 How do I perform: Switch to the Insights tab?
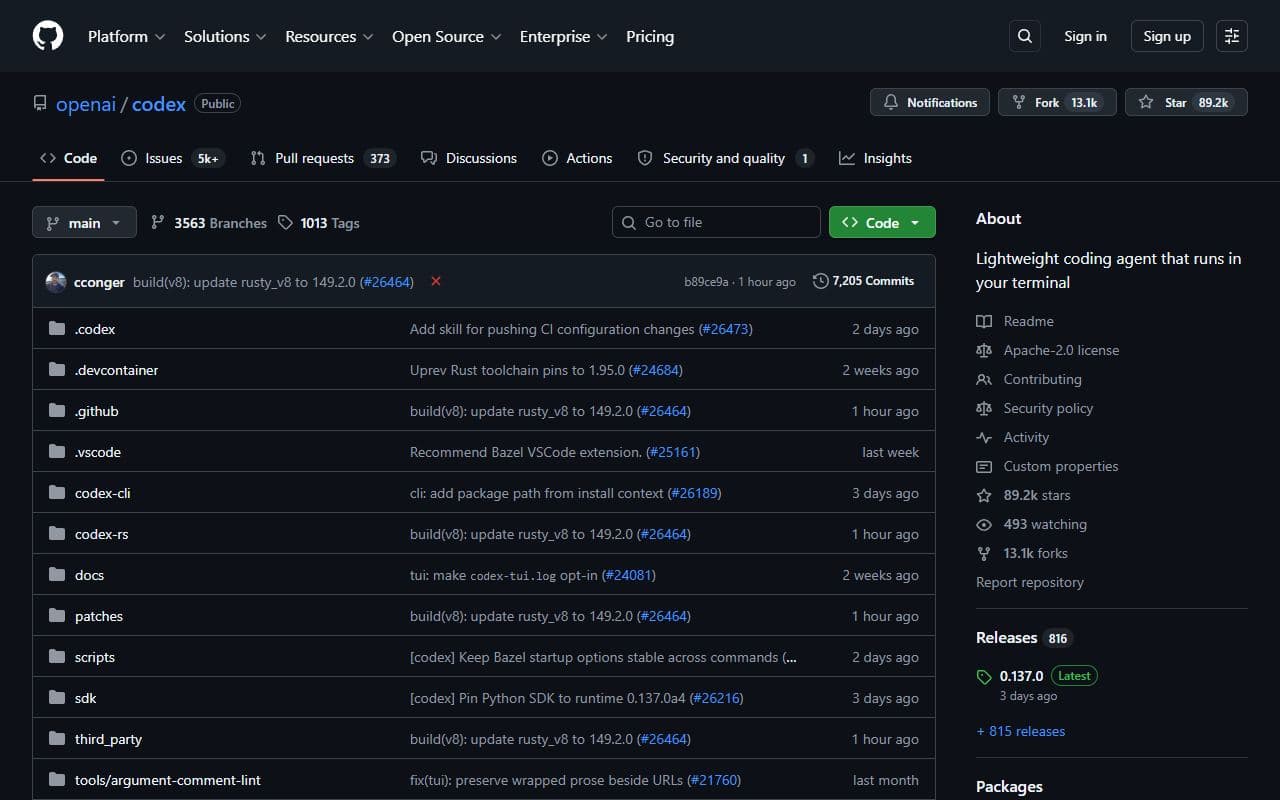point(875,158)
